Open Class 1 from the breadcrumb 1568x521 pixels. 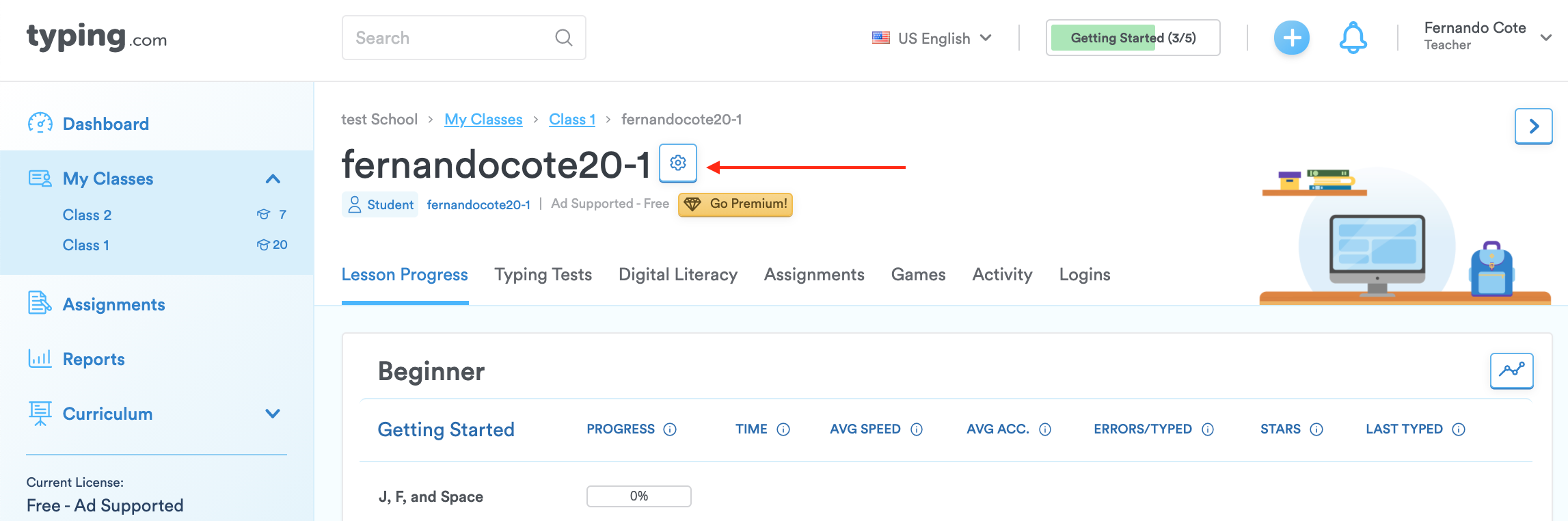tap(572, 119)
